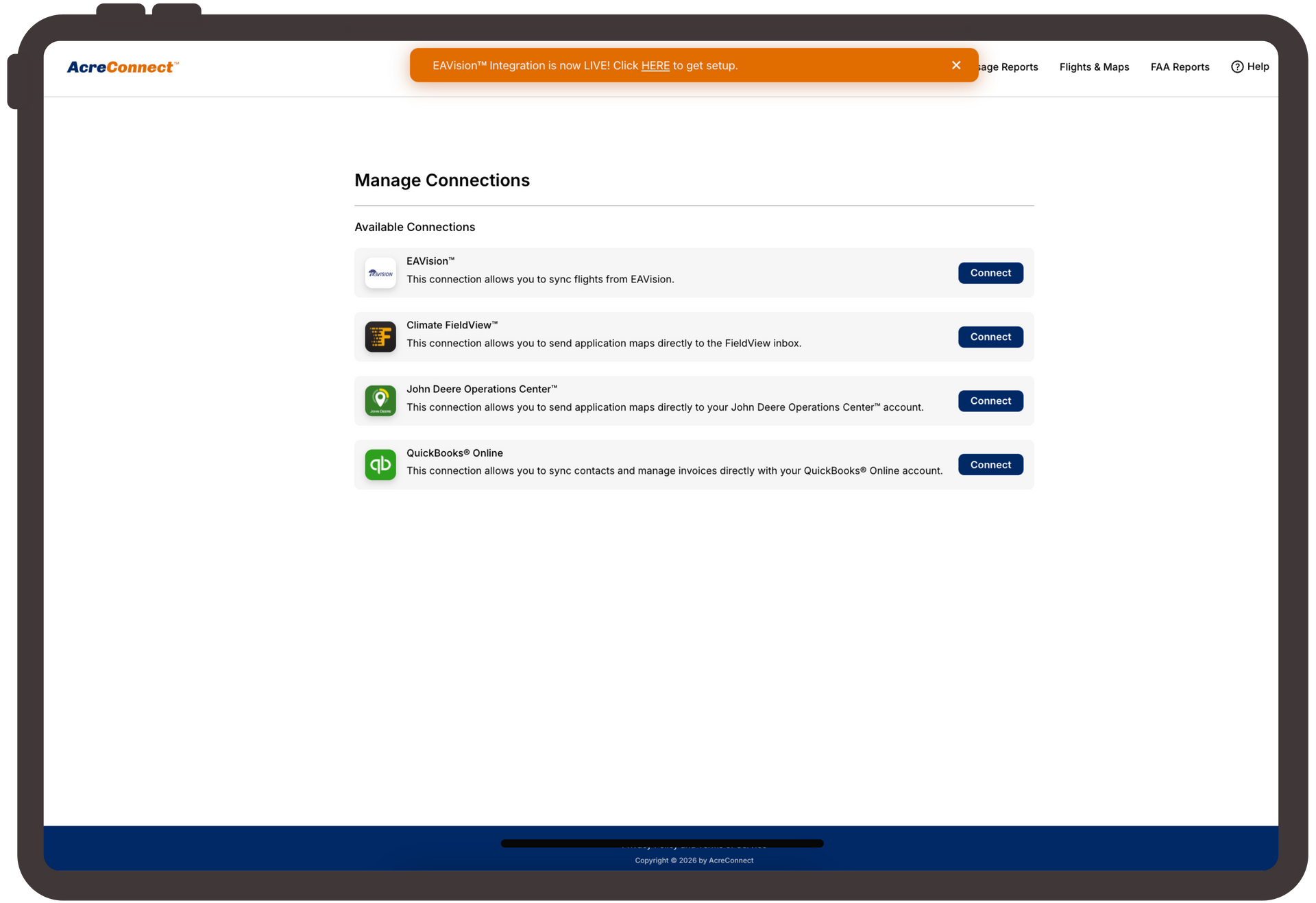Click the Climate FieldView™ connection title
The height and width of the screenshot is (903, 1316).
pos(452,325)
